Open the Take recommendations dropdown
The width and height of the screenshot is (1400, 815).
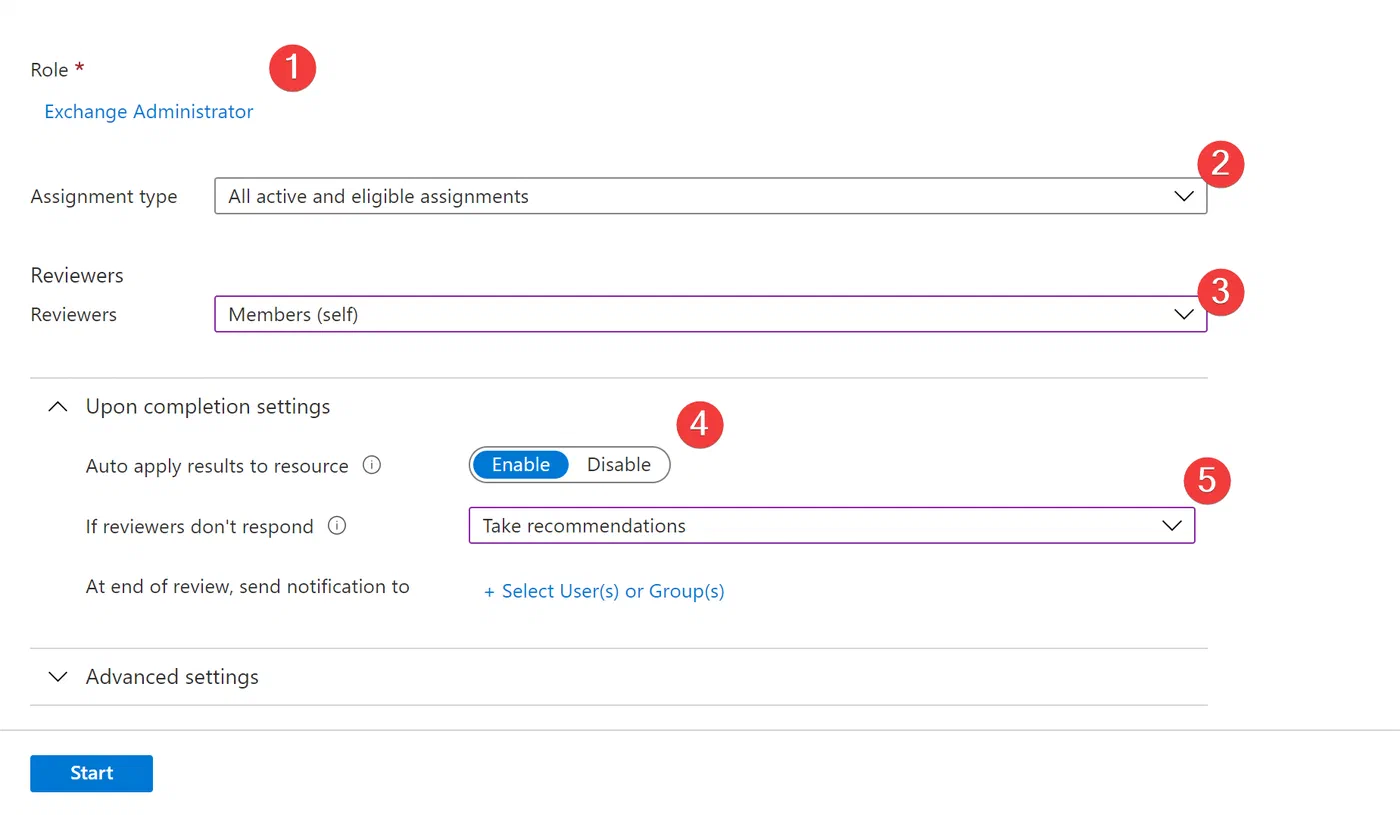click(832, 526)
